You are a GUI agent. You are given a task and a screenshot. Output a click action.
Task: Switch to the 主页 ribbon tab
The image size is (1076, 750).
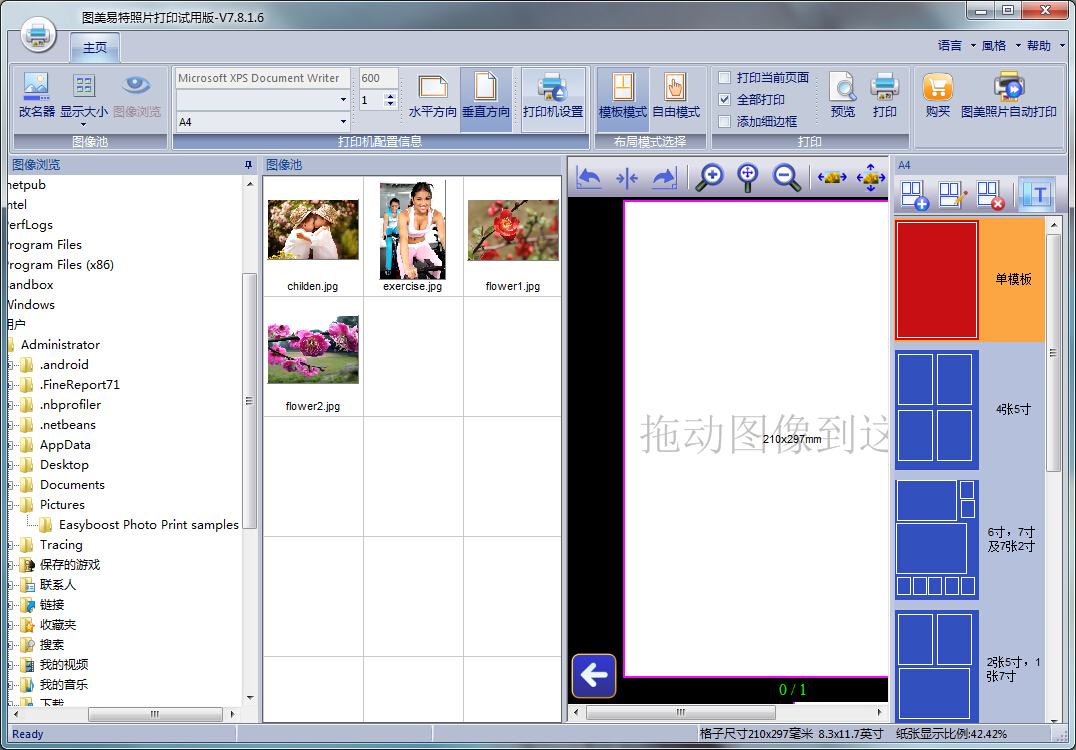point(95,48)
